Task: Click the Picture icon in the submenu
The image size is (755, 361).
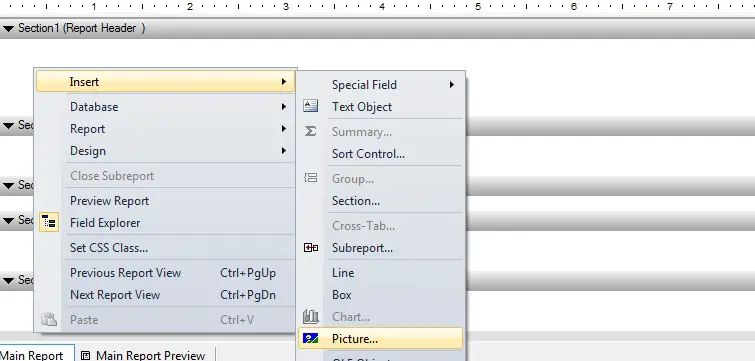Action: point(311,339)
